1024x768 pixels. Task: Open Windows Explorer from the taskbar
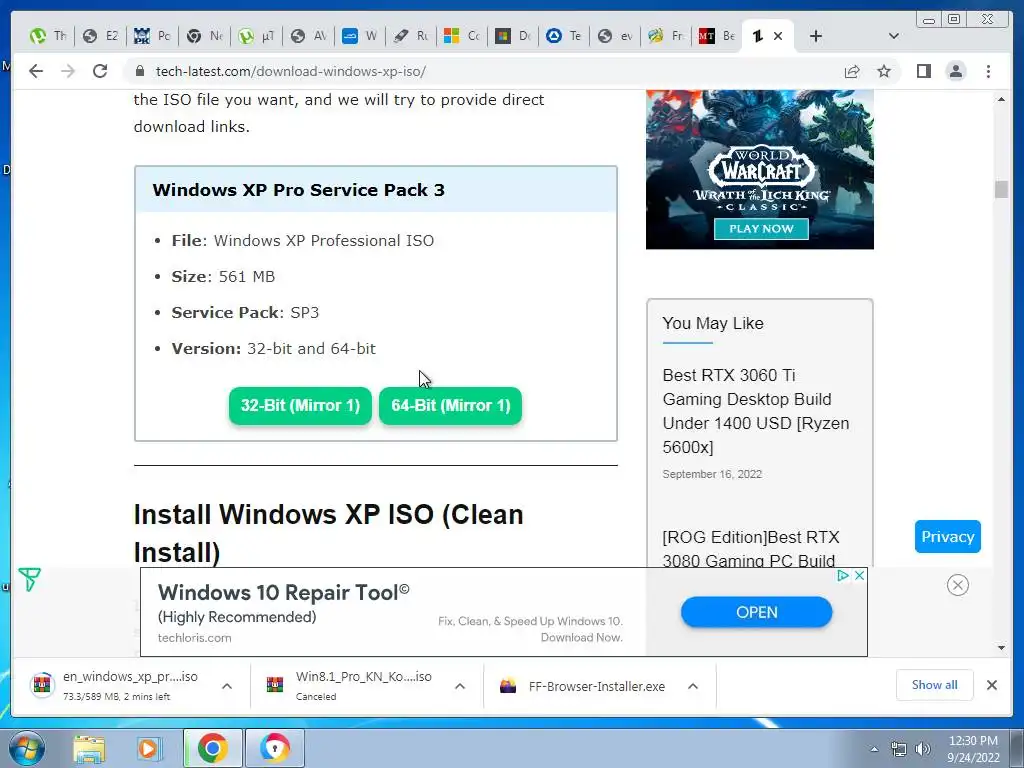(89, 748)
